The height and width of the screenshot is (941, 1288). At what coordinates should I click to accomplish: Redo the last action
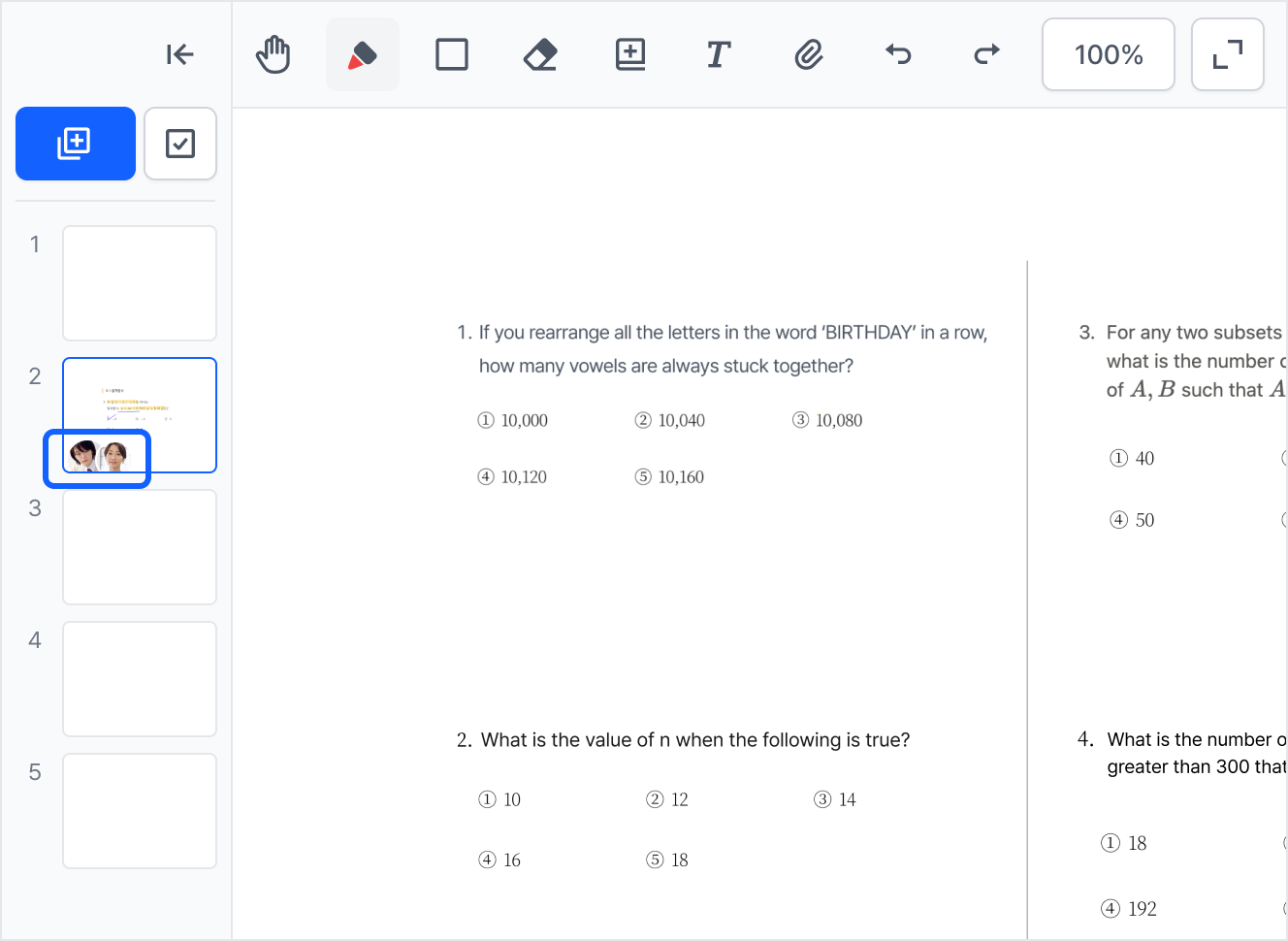tap(987, 54)
